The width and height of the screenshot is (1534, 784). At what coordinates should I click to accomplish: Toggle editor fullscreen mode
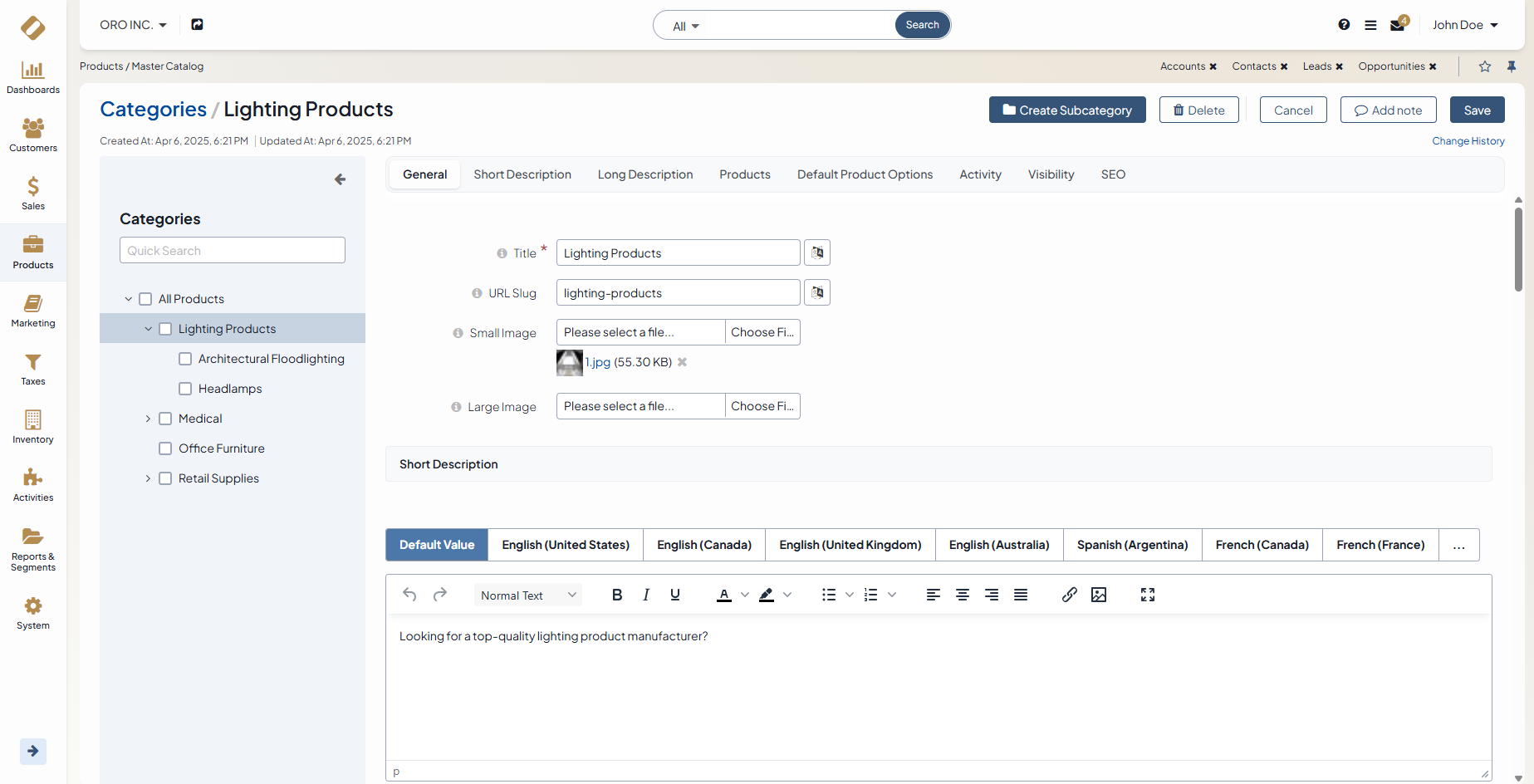[x=1147, y=595]
